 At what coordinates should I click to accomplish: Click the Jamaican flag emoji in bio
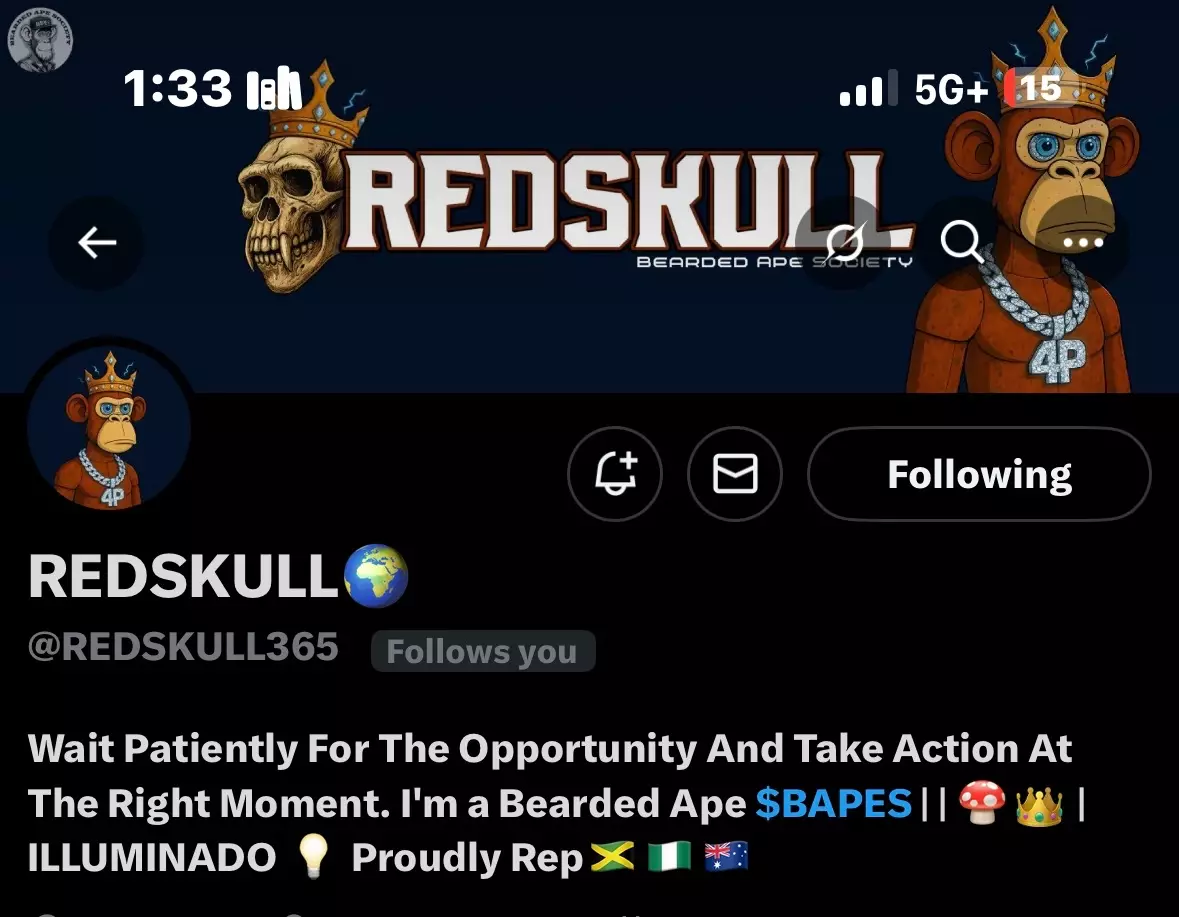point(612,857)
